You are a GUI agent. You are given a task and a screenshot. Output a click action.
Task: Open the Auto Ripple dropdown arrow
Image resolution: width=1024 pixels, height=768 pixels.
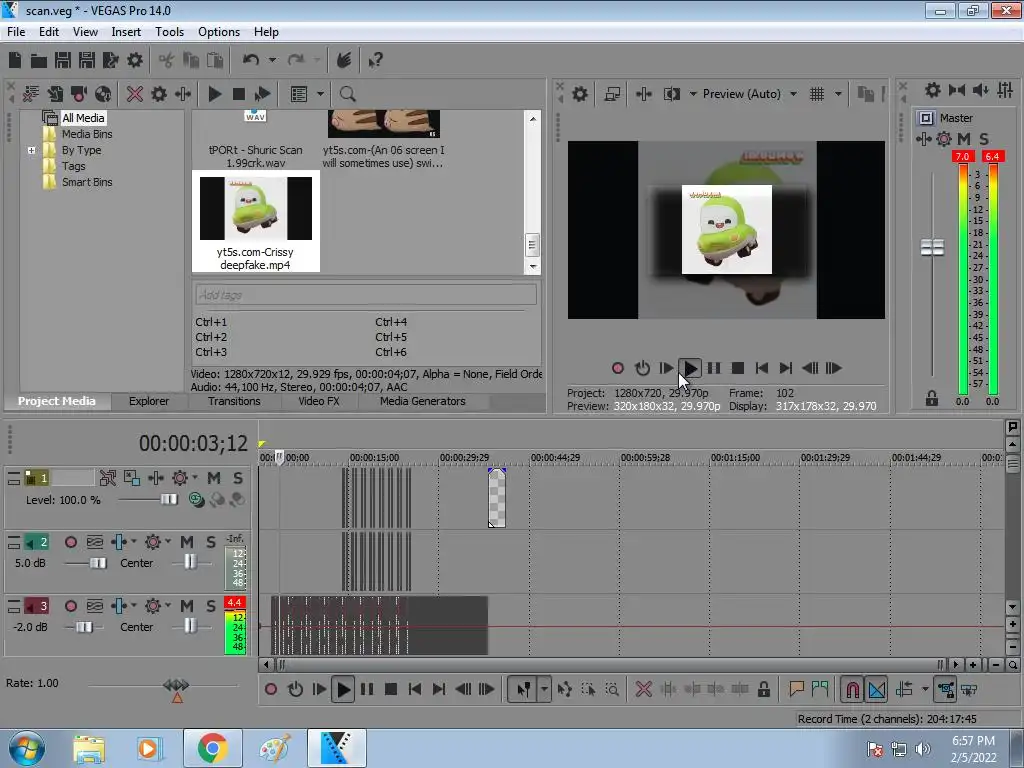click(x=925, y=689)
